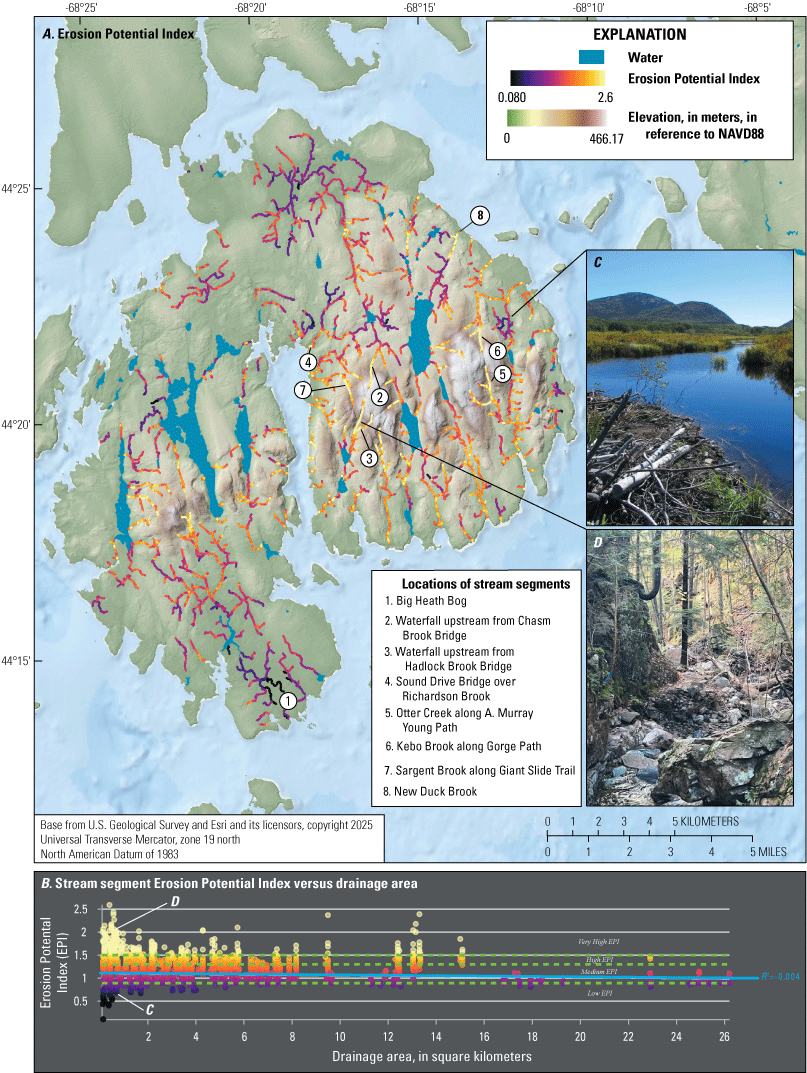Select circled marker 4 on the map
This screenshot has height=1073, width=807.
coord(309,362)
